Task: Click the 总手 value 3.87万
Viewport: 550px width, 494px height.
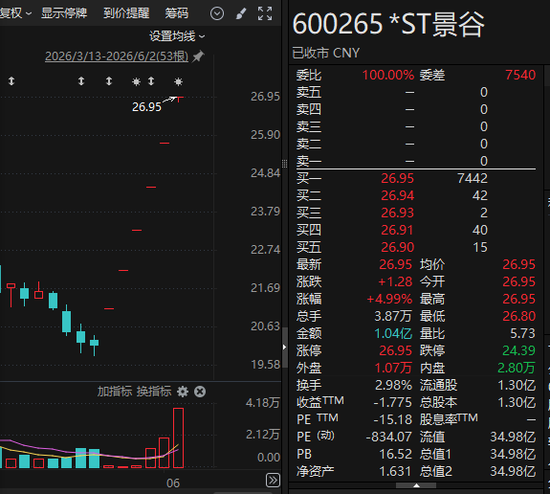Action: 393,316
